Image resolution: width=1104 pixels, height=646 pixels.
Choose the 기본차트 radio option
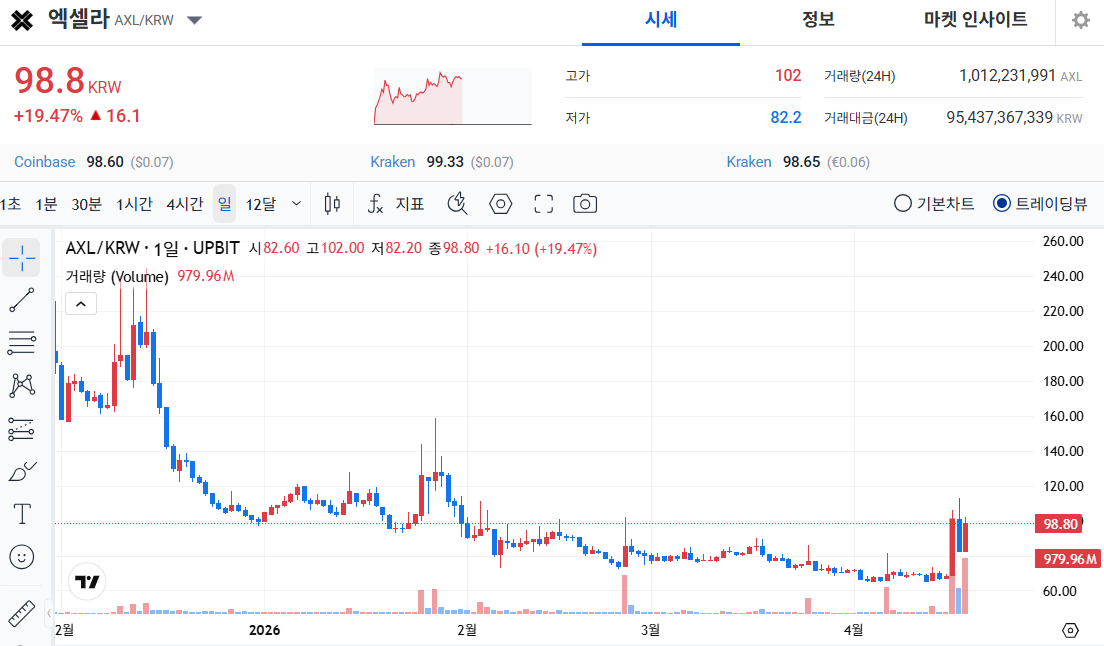[x=934, y=204]
